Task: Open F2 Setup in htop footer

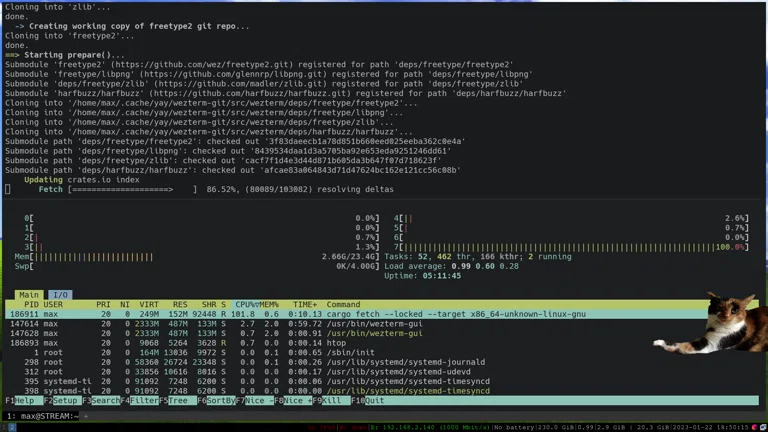Action: (66, 400)
